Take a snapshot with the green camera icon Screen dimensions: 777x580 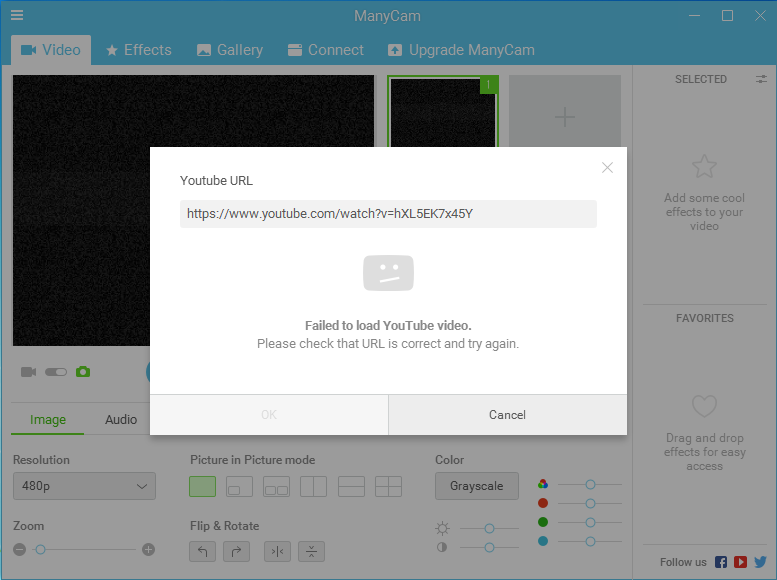point(83,371)
